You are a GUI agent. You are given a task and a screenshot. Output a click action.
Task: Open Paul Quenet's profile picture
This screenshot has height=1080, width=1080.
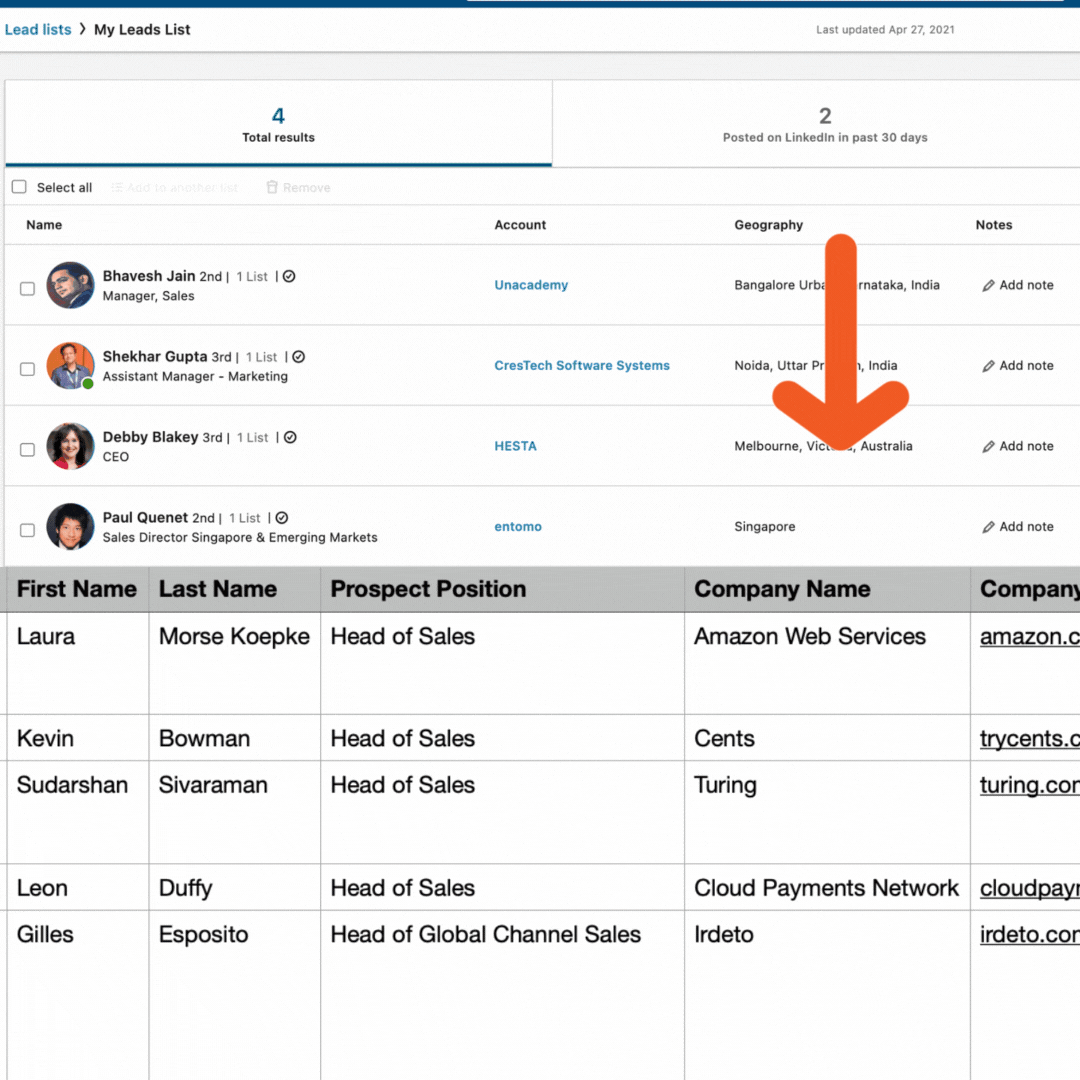(70, 527)
